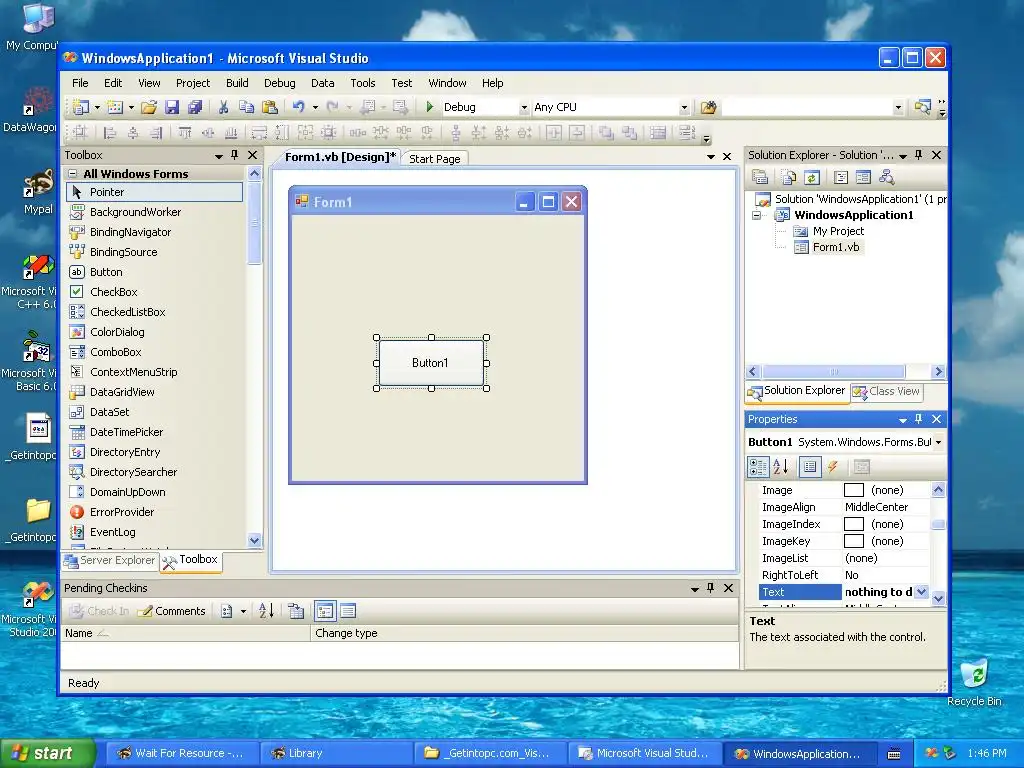The width and height of the screenshot is (1024, 768).
Task: Click the Open File folder icon
Action: (x=149, y=107)
